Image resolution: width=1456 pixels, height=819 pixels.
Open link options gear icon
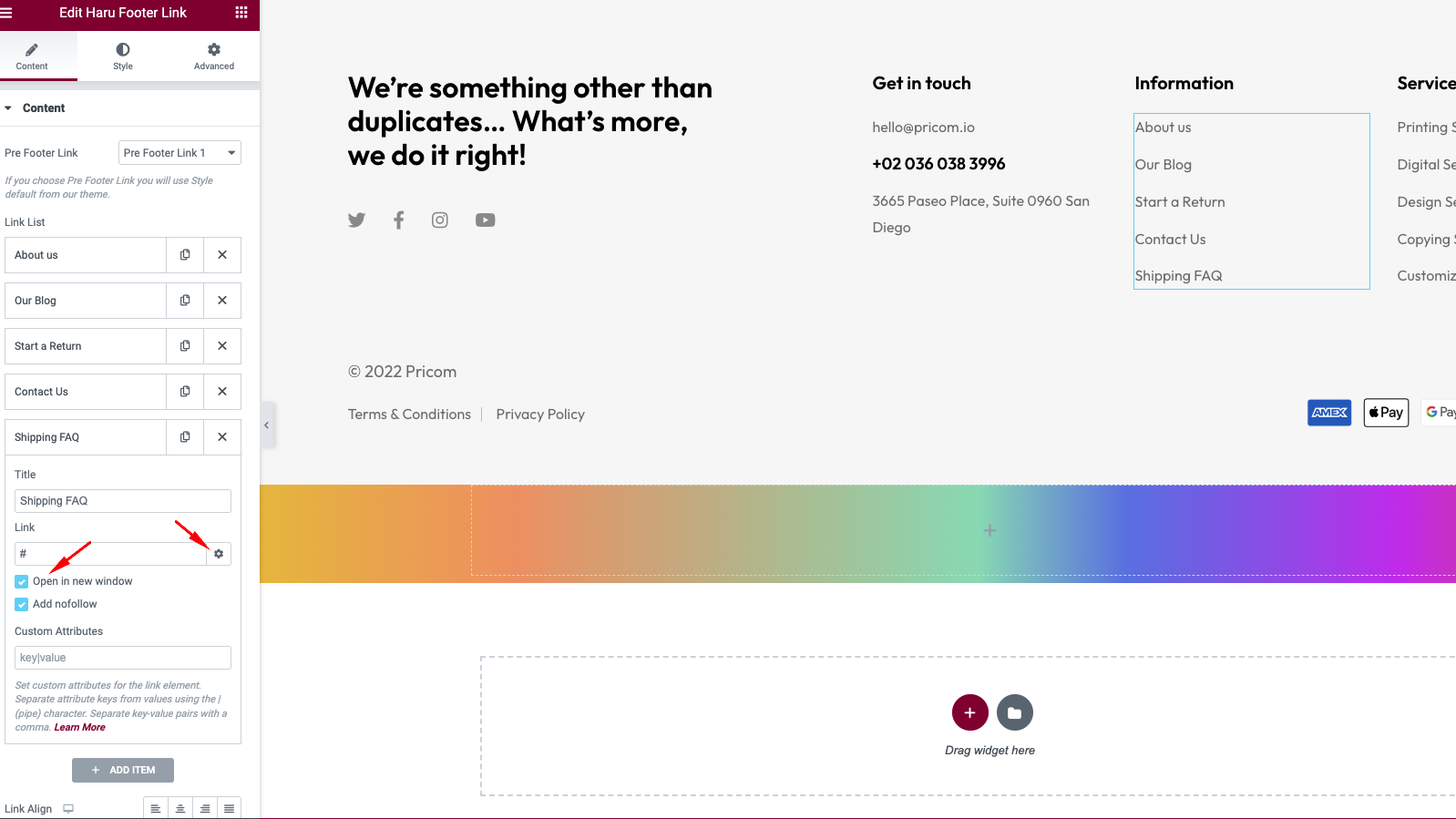point(219,554)
